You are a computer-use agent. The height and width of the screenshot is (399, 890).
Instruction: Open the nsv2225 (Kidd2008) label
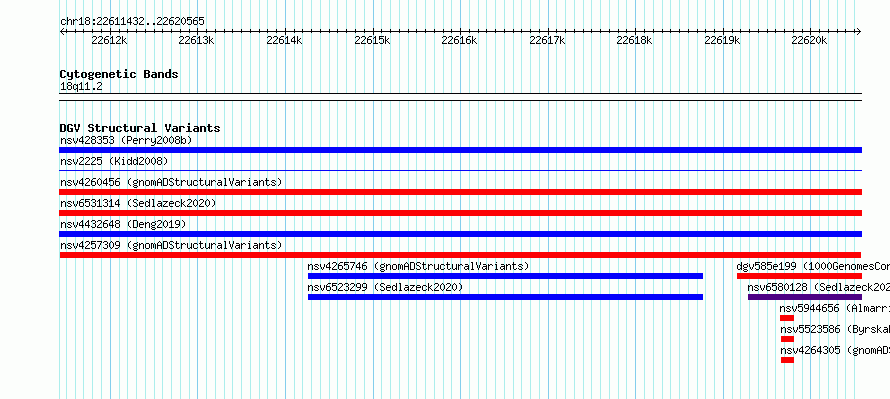114,161
